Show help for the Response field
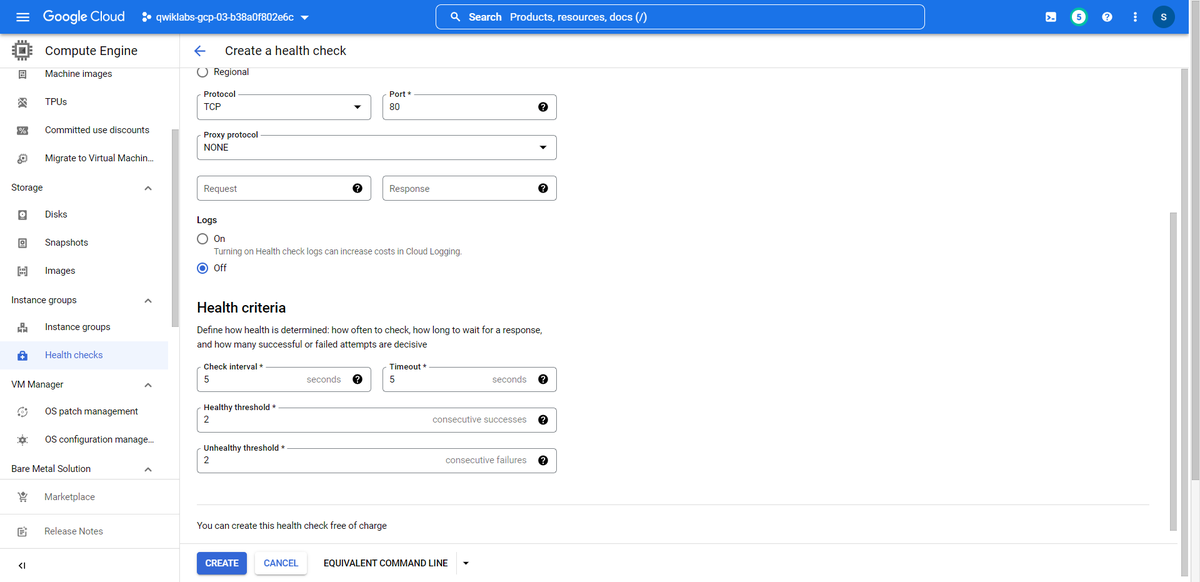1200x582 pixels. tap(542, 188)
